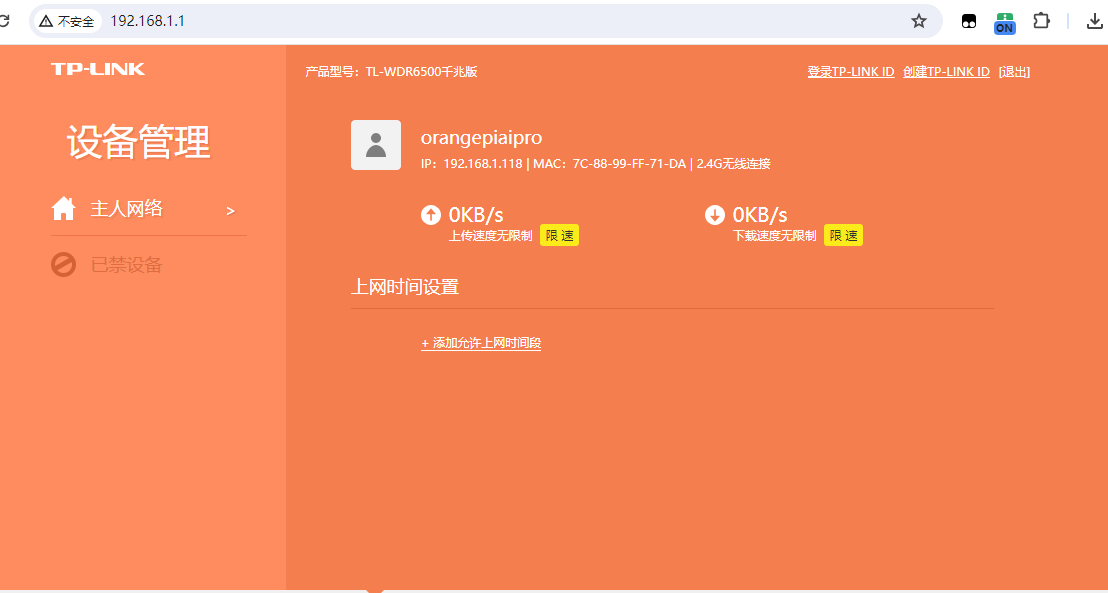The height and width of the screenshot is (593, 1108).
Task: Select the 已禁设备 menu item
Action: coord(126,265)
